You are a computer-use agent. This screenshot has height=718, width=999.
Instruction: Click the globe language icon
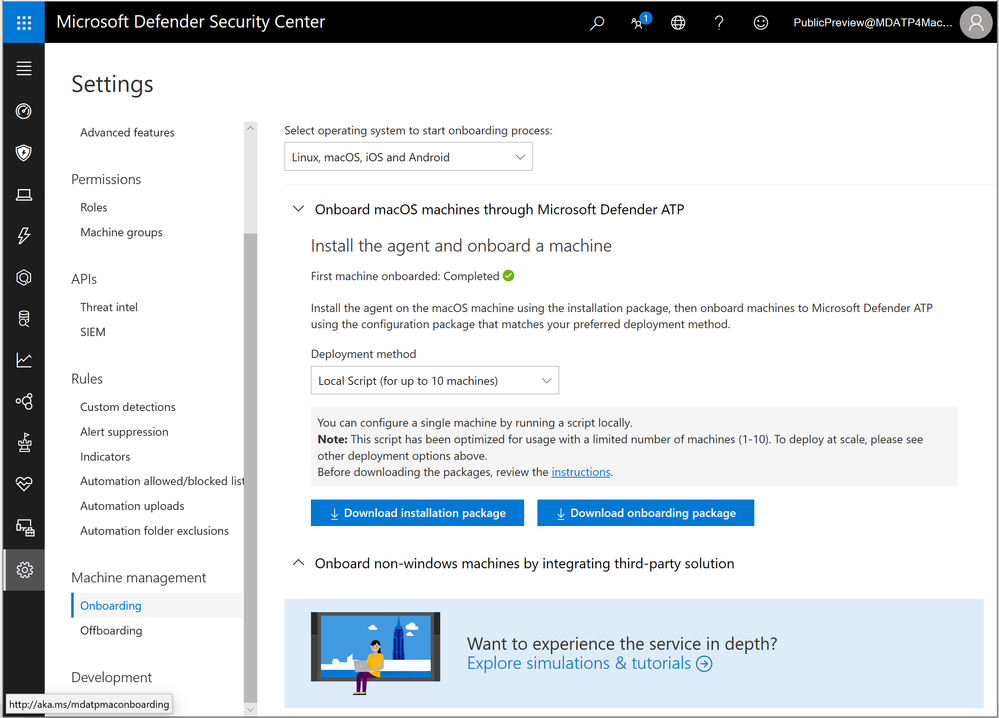(x=679, y=23)
